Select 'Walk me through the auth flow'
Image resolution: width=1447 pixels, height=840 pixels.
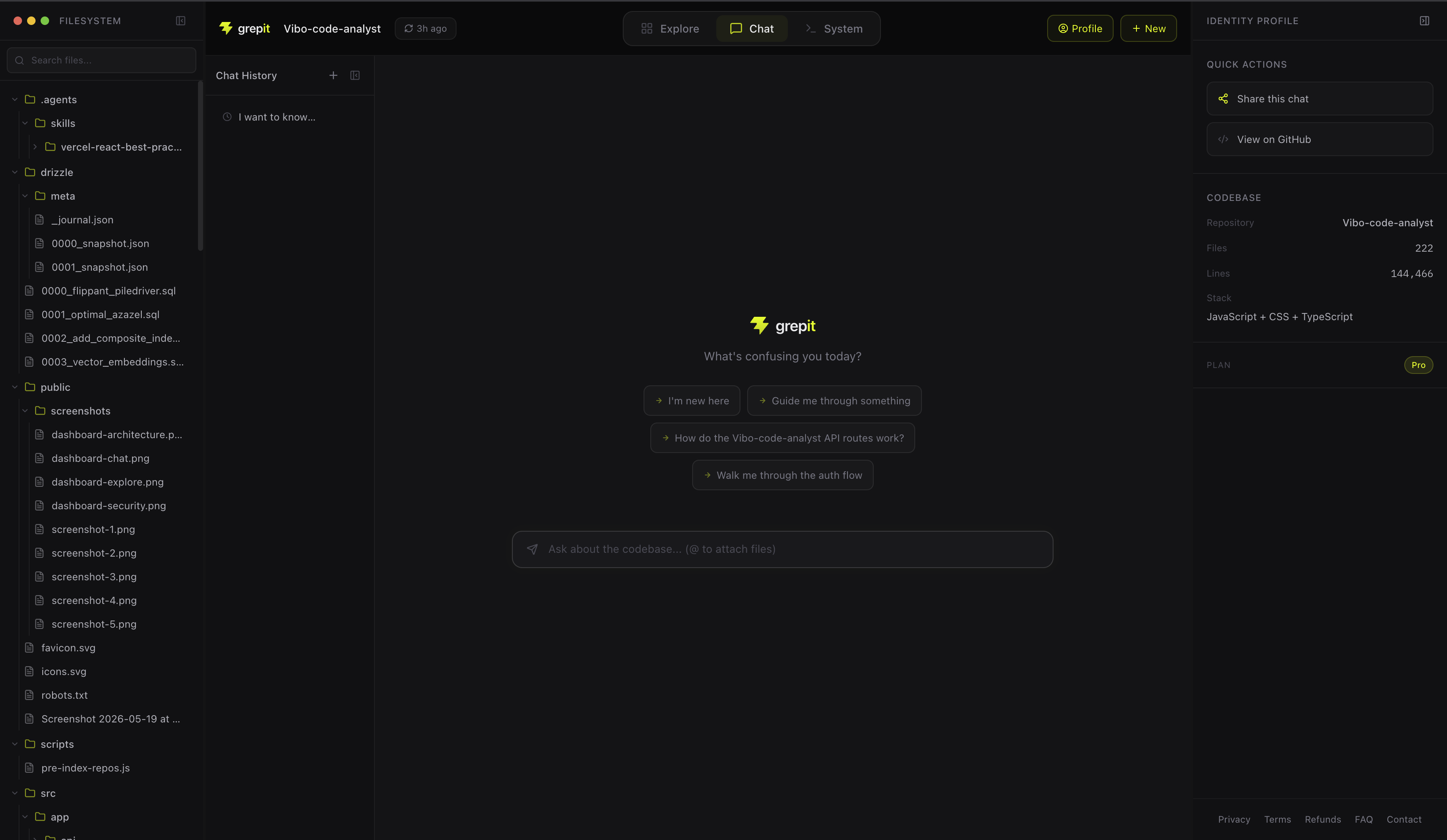pos(783,475)
